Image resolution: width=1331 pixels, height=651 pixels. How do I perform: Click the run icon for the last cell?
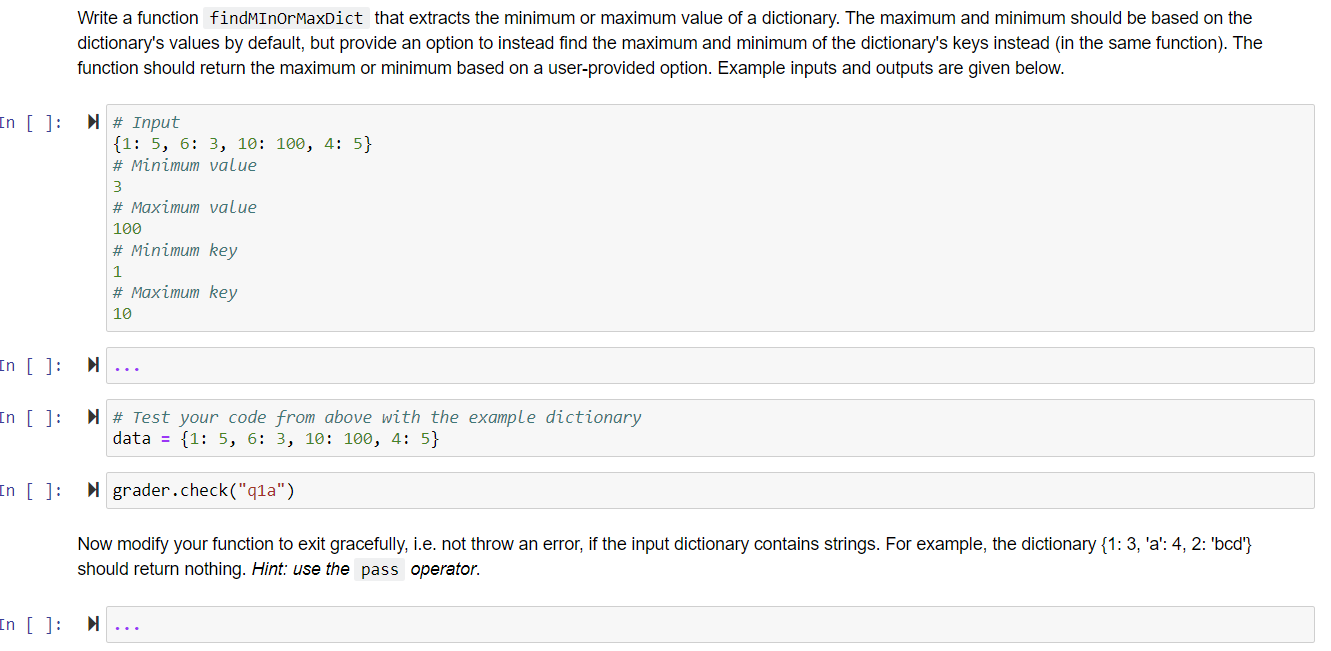click(93, 623)
